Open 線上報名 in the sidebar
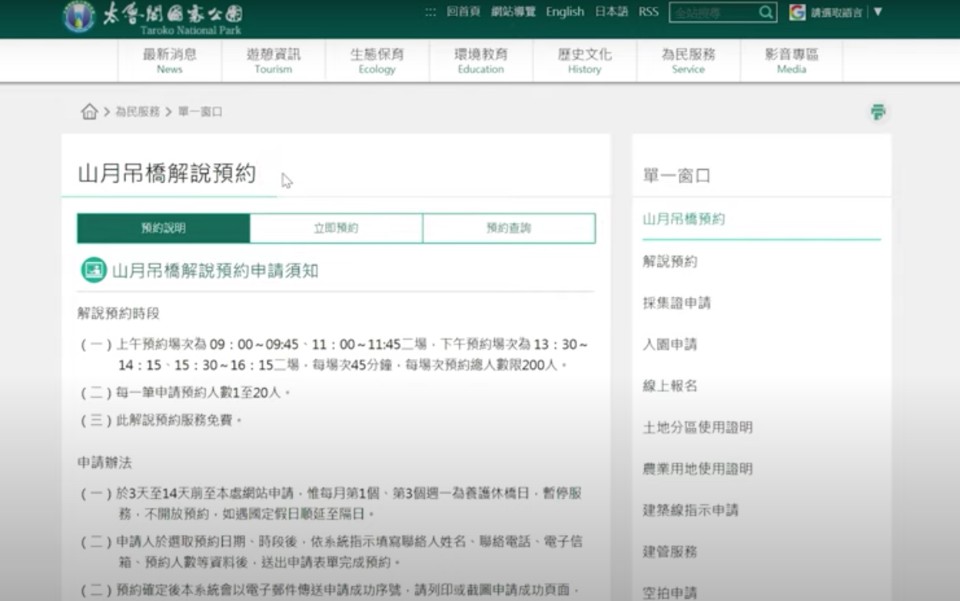Image resolution: width=960 pixels, height=601 pixels. point(670,386)
